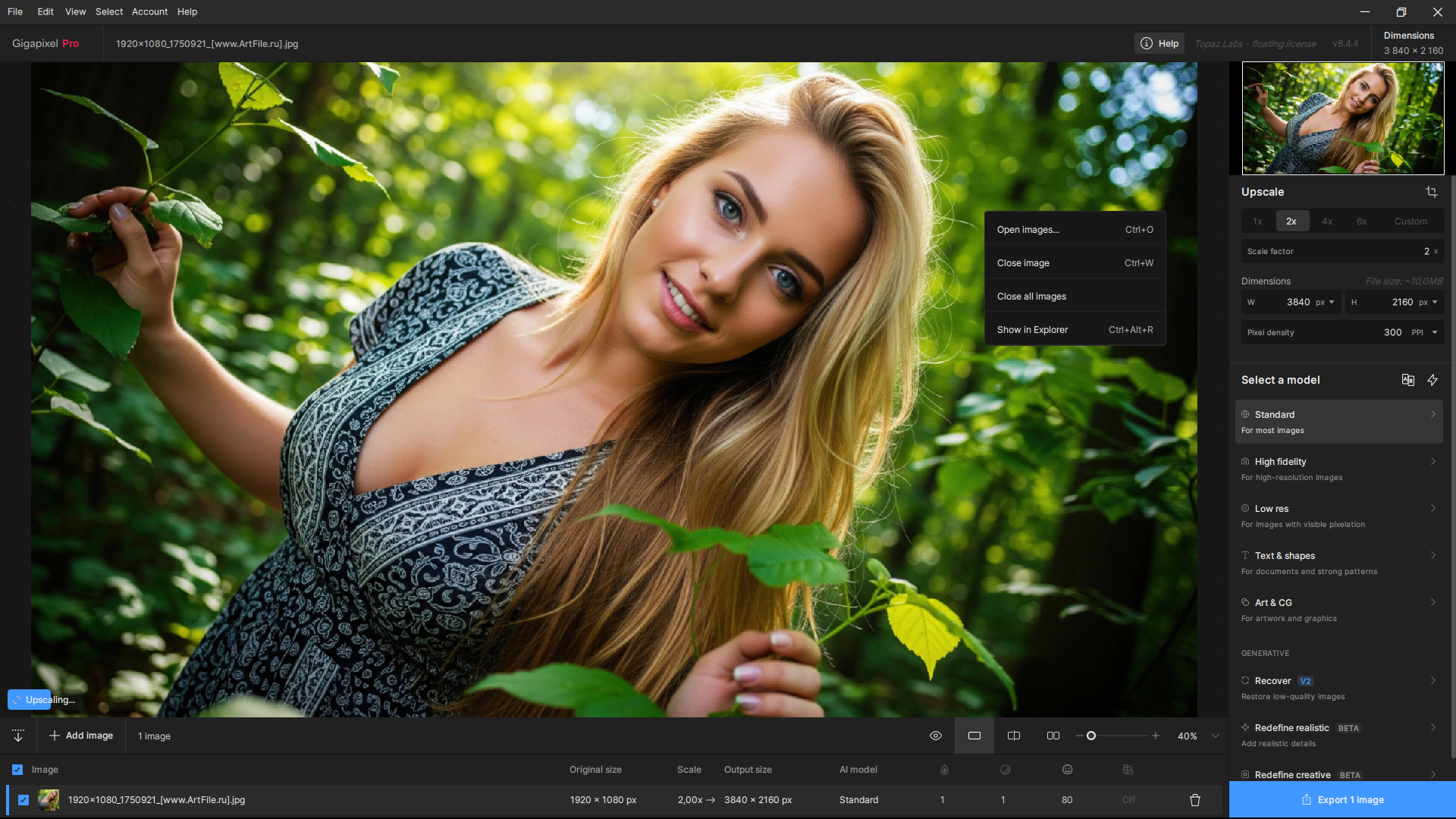Click the lightning auto-select model icon
This screenshot has height=819, width=1456.
point(1432,380)
